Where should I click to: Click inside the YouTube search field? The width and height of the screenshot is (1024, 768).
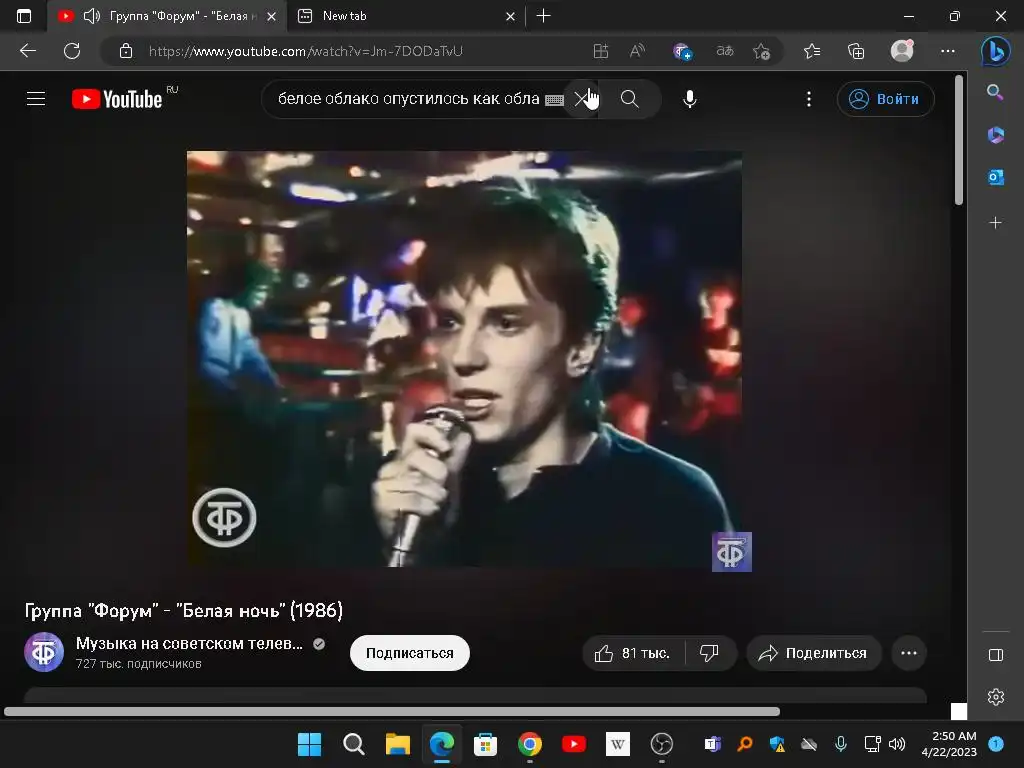[409, 99]
